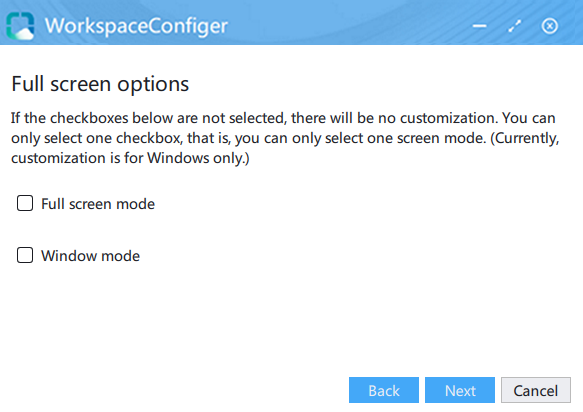Close the dialog with the circled X icon
Viewport: 583px width, 412px height.
click(x=549, y=26)
